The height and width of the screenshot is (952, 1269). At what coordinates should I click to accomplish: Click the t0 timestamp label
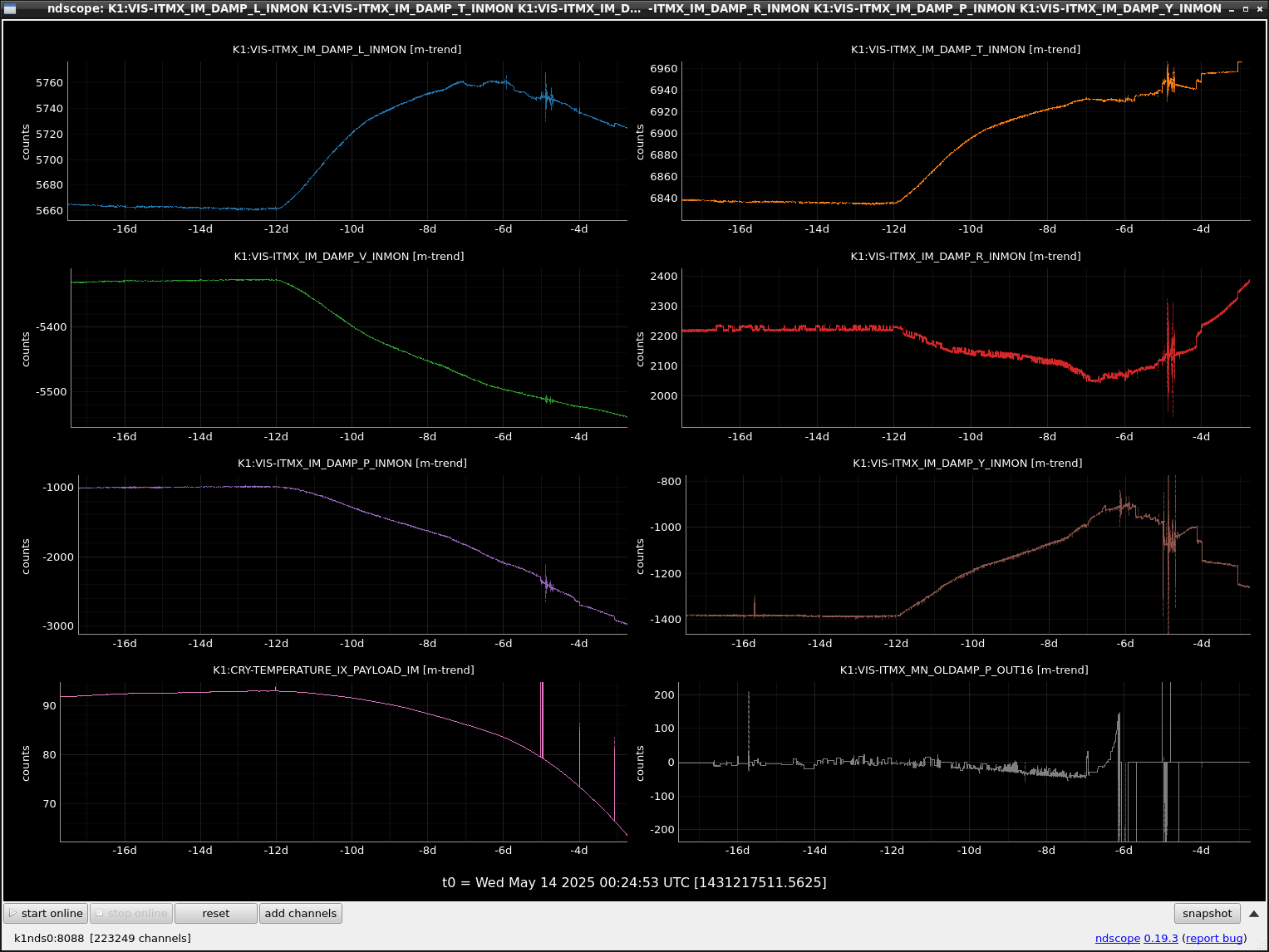tap(634, 882)
